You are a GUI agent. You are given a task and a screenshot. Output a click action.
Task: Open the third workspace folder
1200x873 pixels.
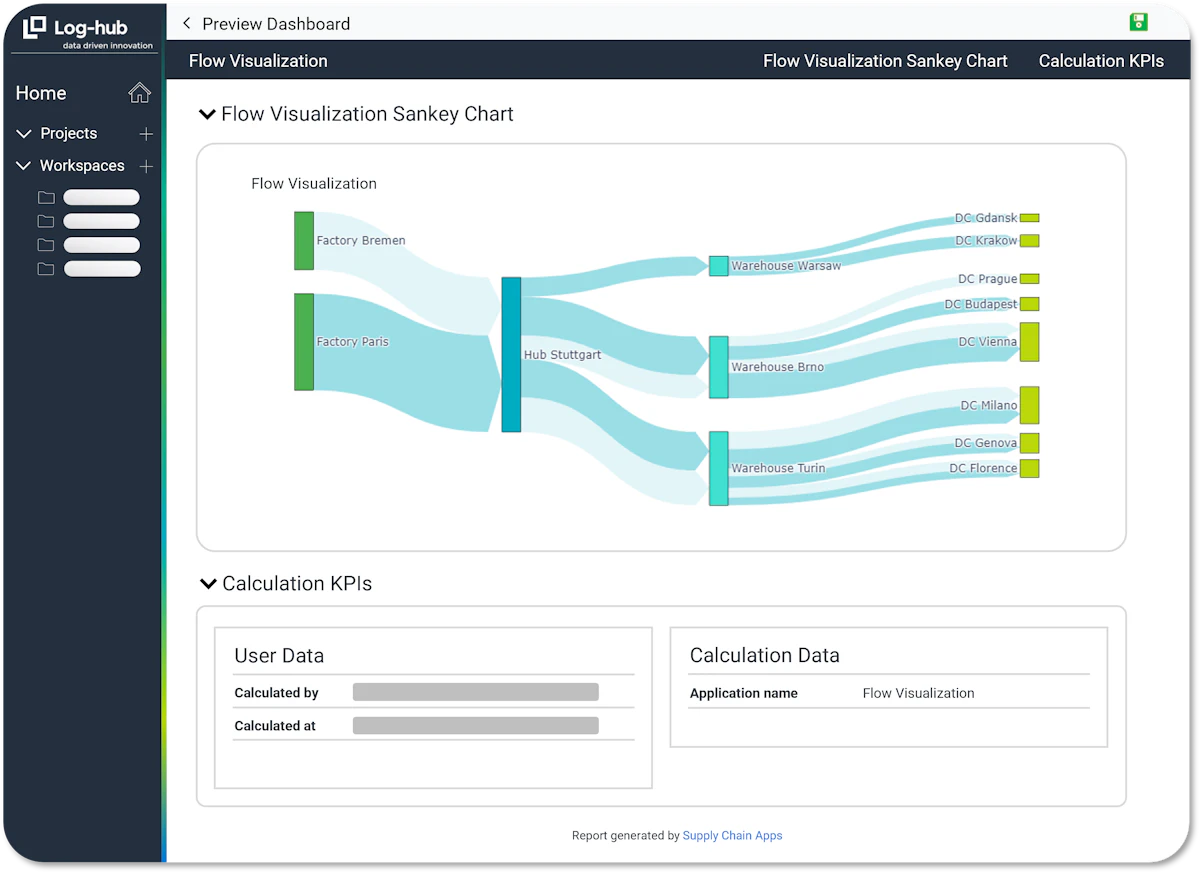pos(46,245)
